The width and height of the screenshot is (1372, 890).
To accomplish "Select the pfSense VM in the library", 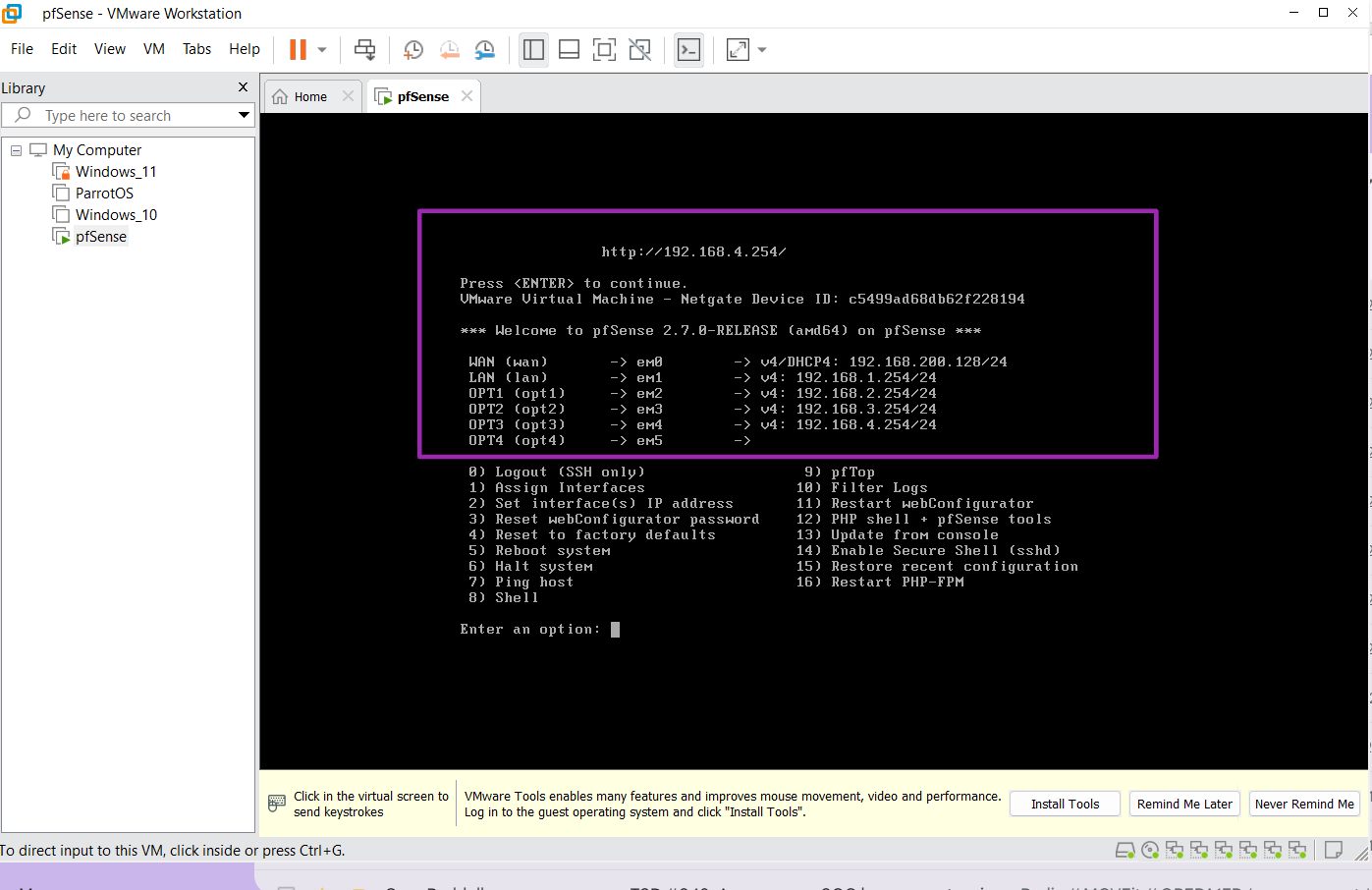I will [x=101, y=237].
